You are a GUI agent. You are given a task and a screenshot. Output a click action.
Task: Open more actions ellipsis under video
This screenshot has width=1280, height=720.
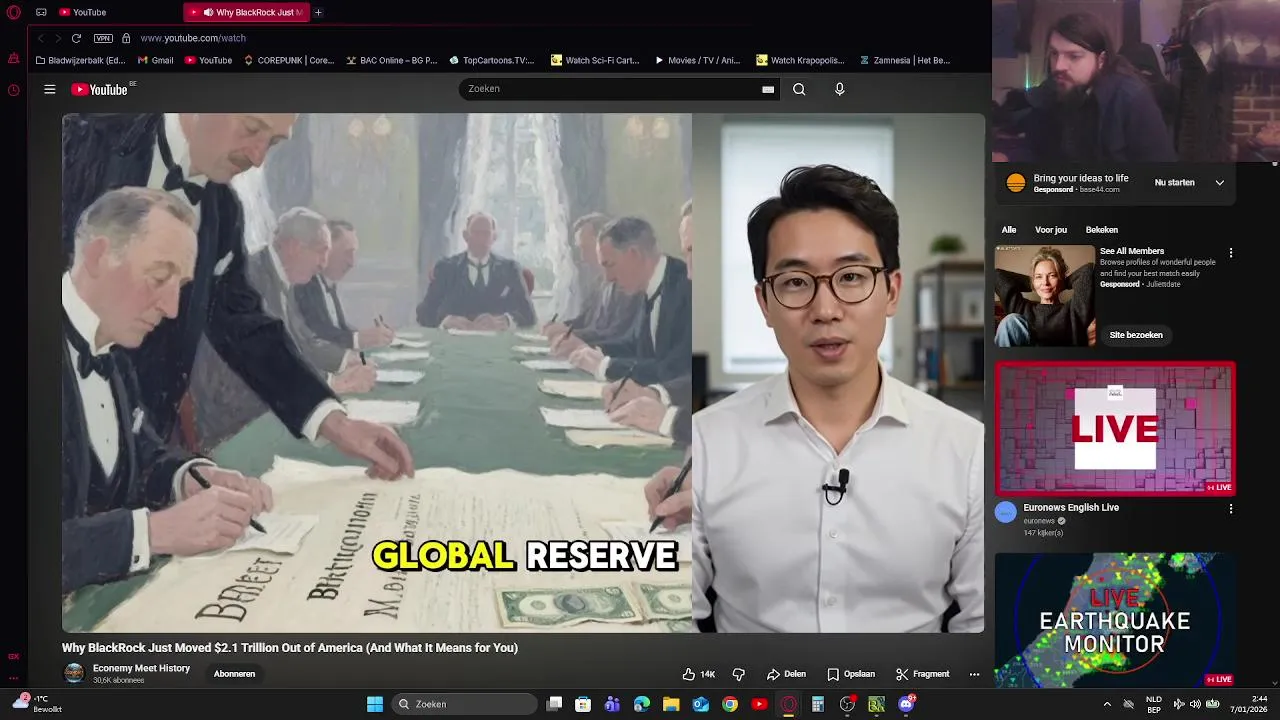pos(974,674)
